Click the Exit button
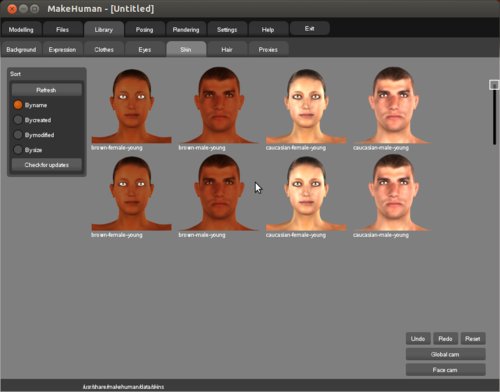The image size is (500, 392). (x=310, y=28)
